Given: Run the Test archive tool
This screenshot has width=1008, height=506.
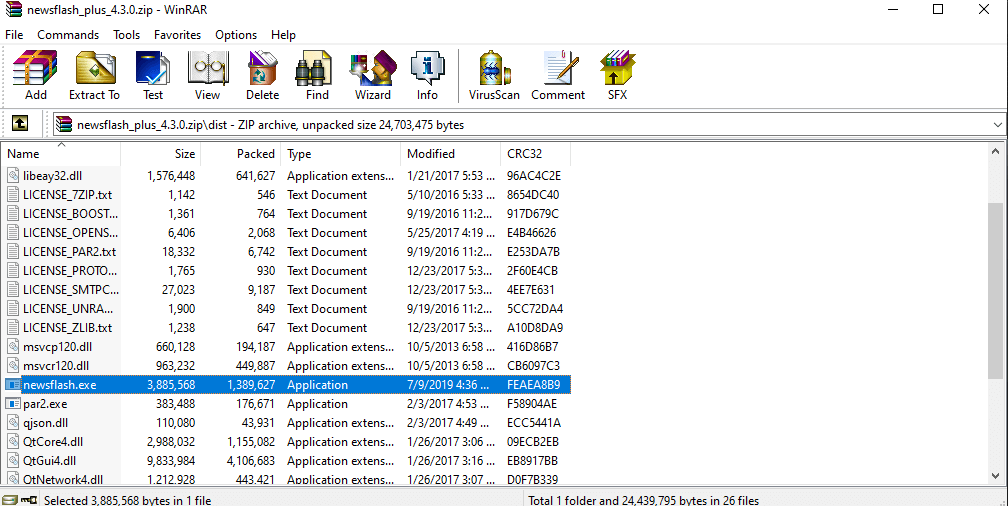Looking at the screenshot, I should [153, 75].
